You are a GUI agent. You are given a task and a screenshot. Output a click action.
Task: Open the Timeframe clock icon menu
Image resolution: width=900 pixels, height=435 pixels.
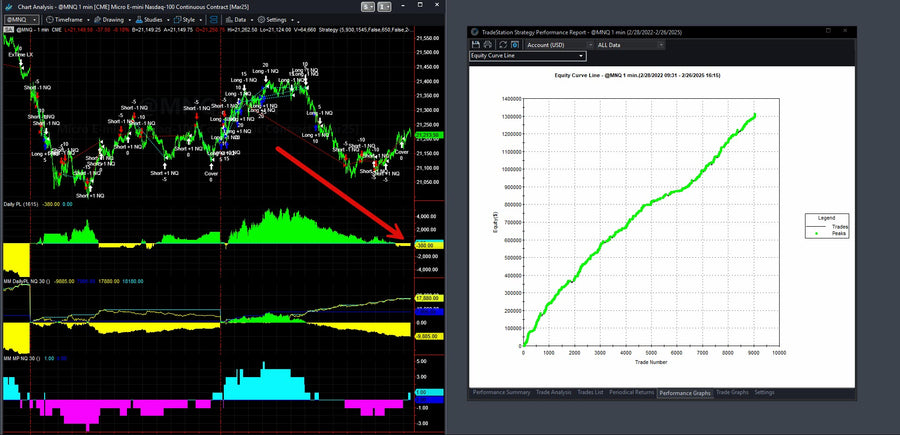tap(50, 20)
